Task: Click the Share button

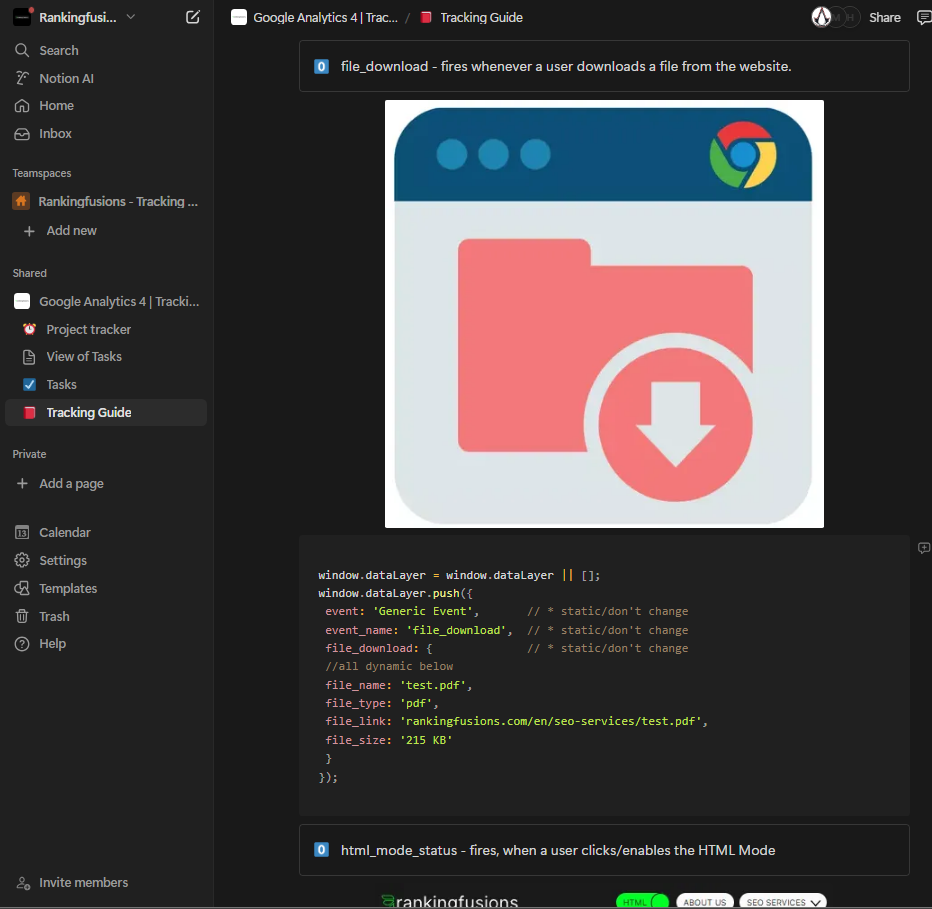Action: pyautogui.click(x=884, y=17)
